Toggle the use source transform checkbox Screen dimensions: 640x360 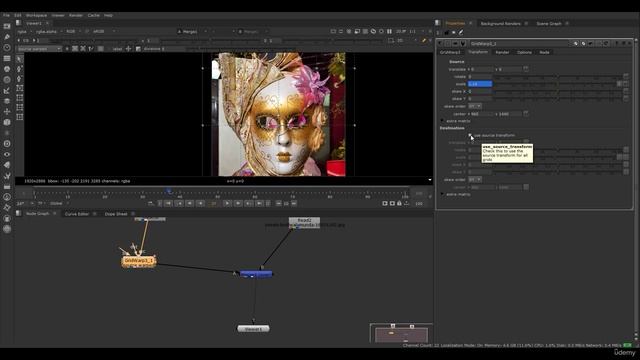471,135
